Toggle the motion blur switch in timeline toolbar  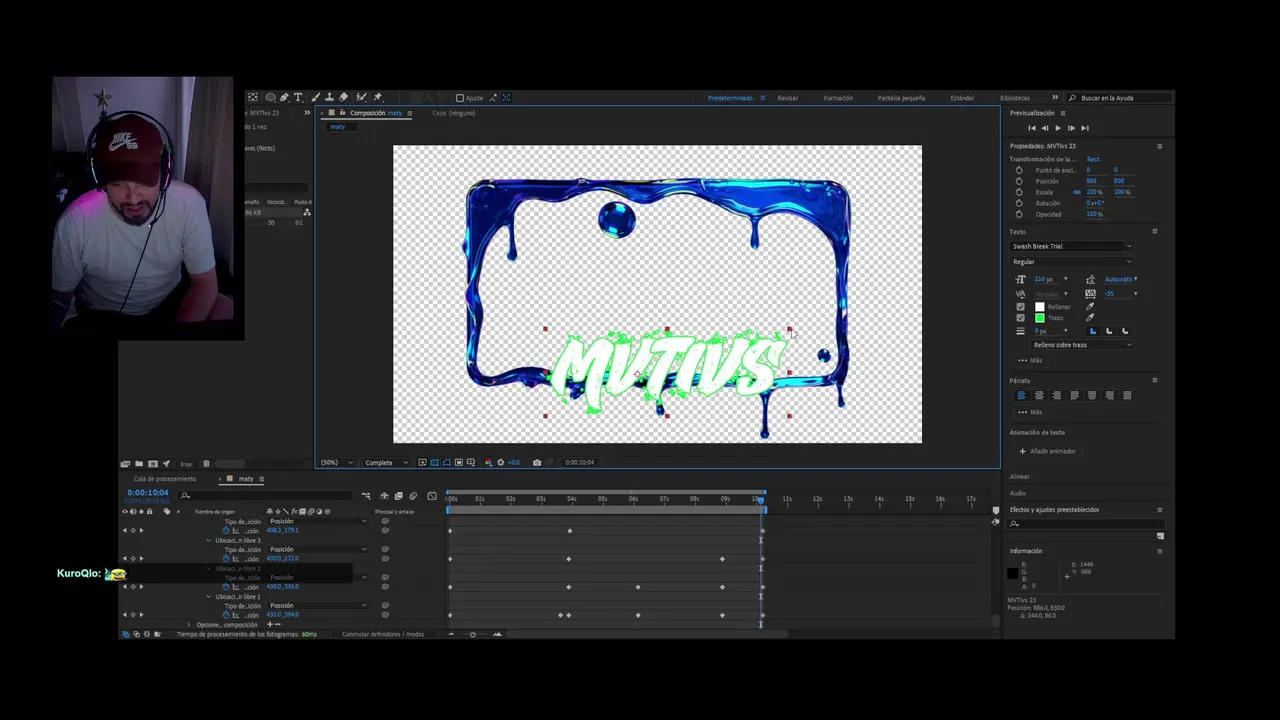(x=413, y=496)
